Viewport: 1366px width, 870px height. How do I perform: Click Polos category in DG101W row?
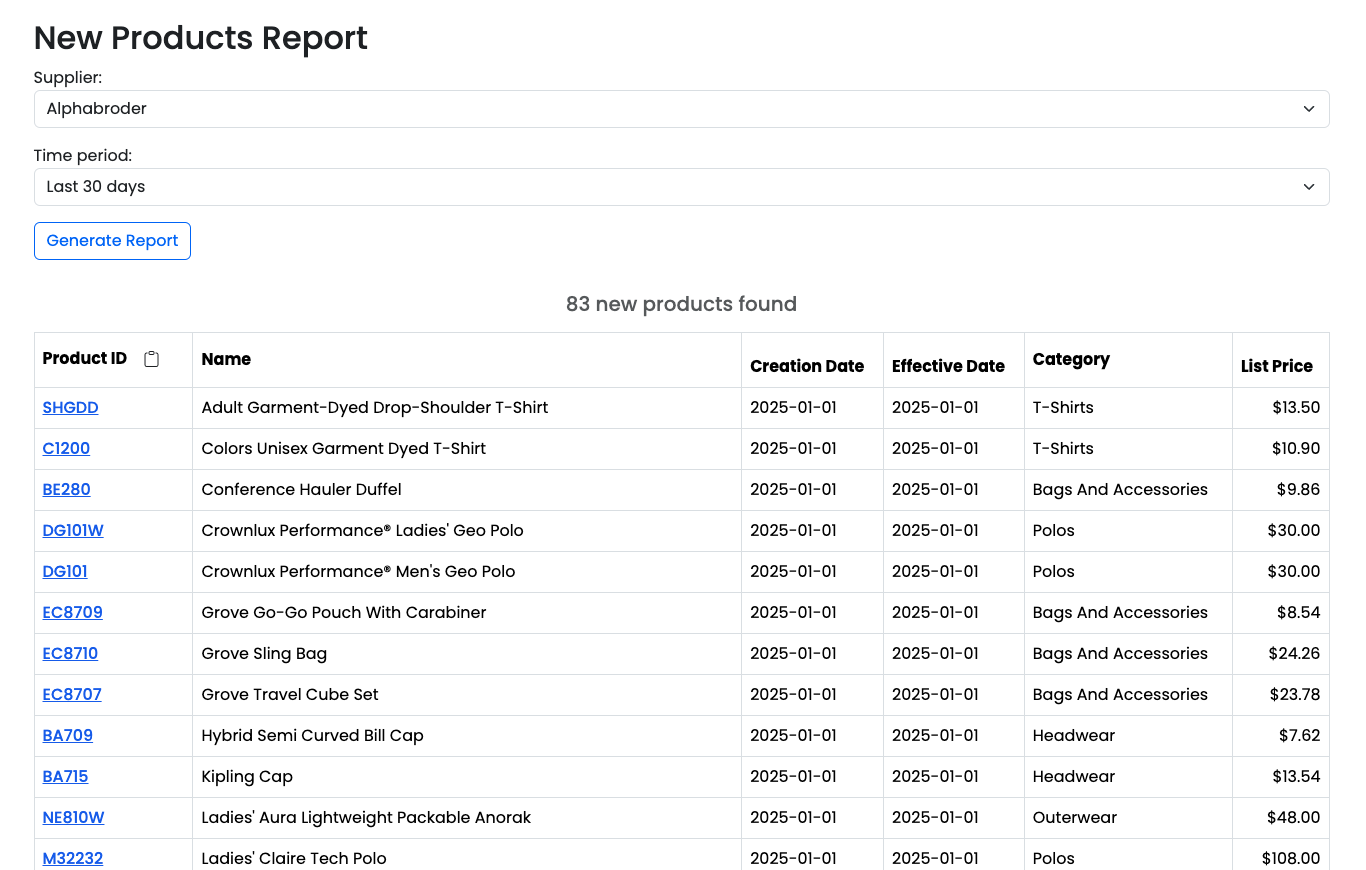(x=1128, y=531)
